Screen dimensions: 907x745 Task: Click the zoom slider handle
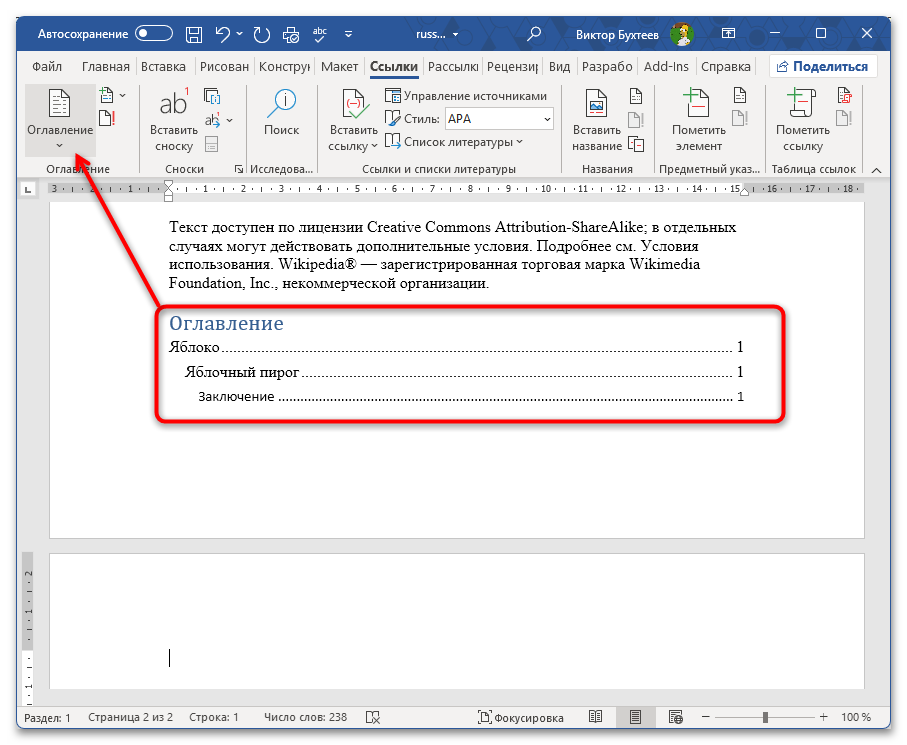pos(765,717)
